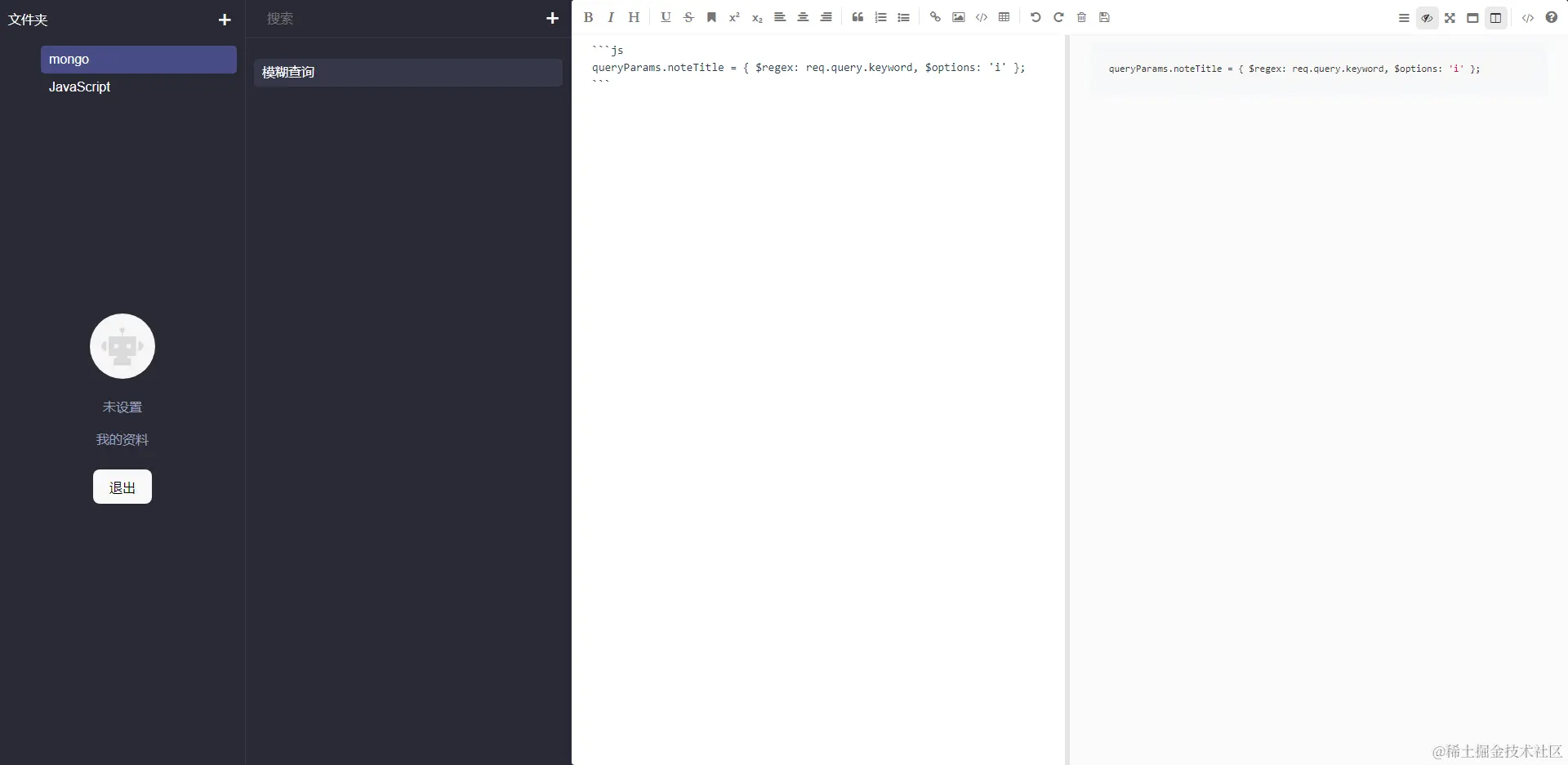Image resolution: width=1568 pixels, height=765 pixels.
Task: Open the heading (H) options
Action: click(634, 17)
